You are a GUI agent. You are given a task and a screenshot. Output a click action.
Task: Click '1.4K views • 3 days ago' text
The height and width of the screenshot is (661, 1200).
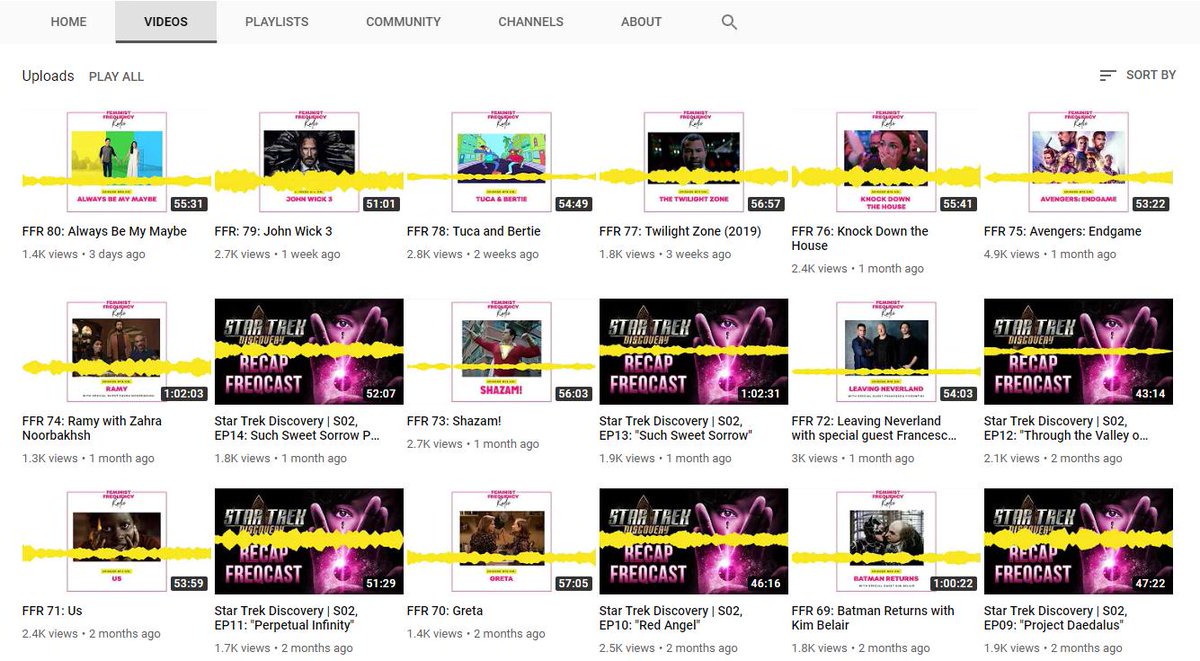[x=84, y=254]
